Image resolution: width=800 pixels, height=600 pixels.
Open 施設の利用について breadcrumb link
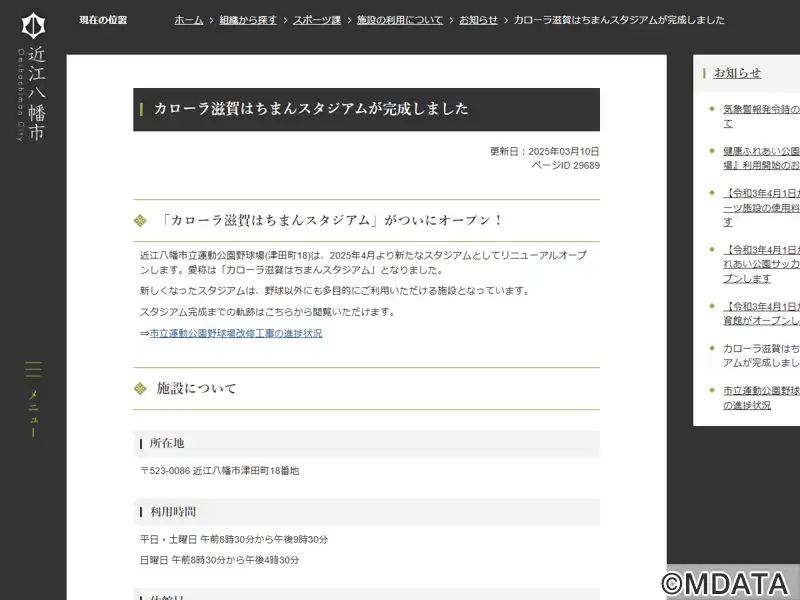(x=399, y=20)
